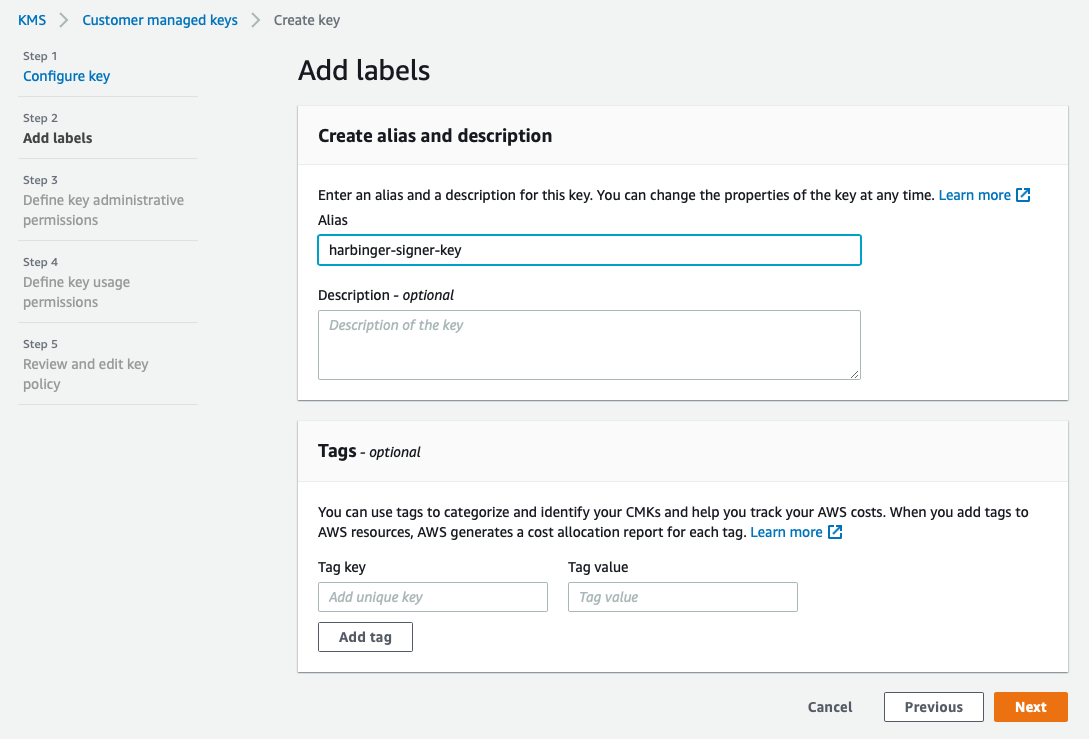Cancel the key creation
The width and height of the screenshot is (1089, 739).
pyautogui.click(x=830, y=707)
